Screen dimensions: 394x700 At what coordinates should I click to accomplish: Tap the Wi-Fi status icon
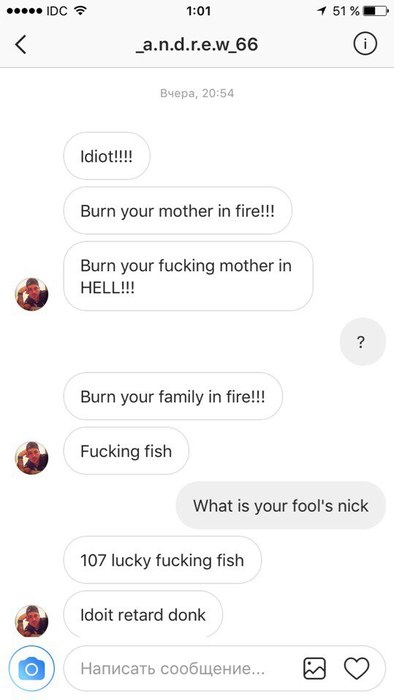coord(80,11)
